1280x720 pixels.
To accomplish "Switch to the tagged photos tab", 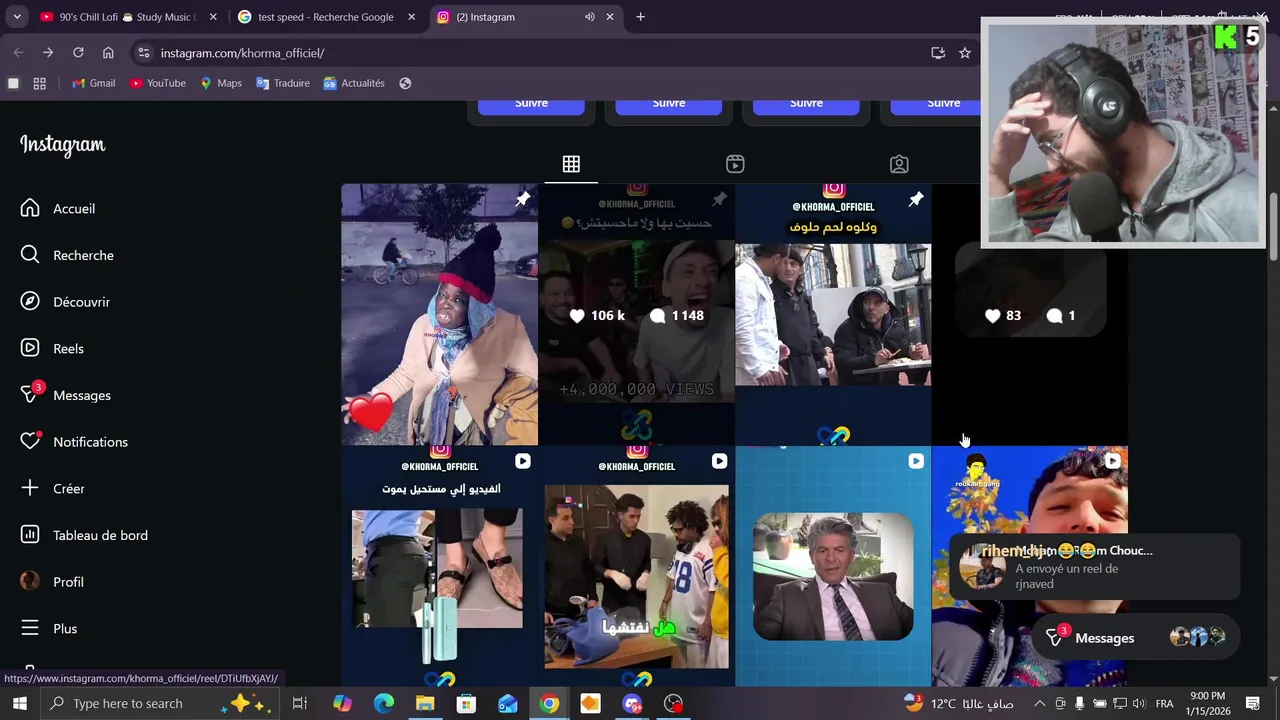I will (x=899, y=164).
